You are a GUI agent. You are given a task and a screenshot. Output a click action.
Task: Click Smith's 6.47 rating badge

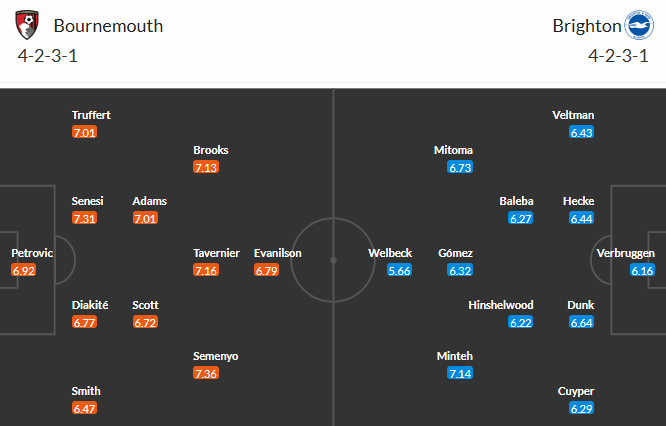click(x=85, y=408)
